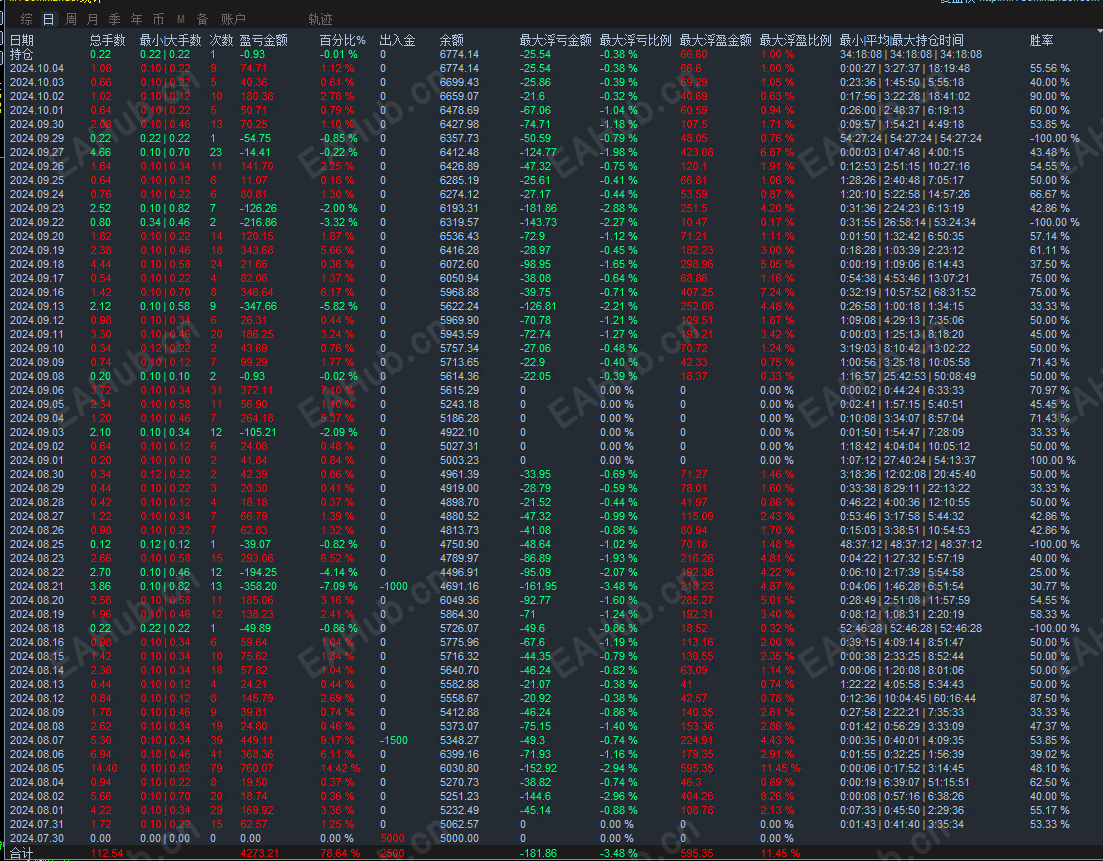Click the 54:27:24 | 54:27:24 | 54:27:24 holding time
1103x861 pixels.
[x=911, y=138]
